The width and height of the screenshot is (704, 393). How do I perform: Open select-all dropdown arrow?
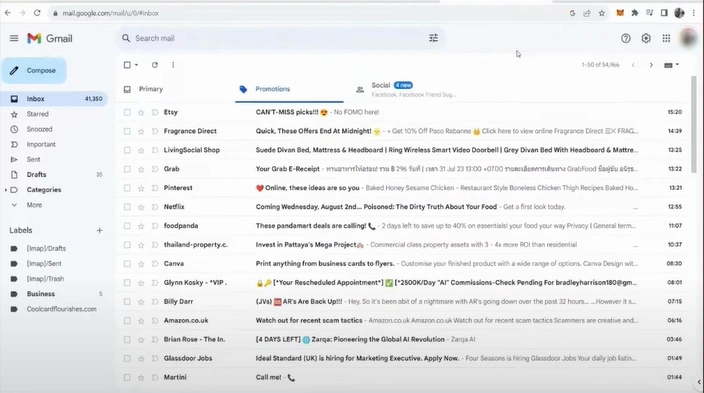(x=136, y=65)
